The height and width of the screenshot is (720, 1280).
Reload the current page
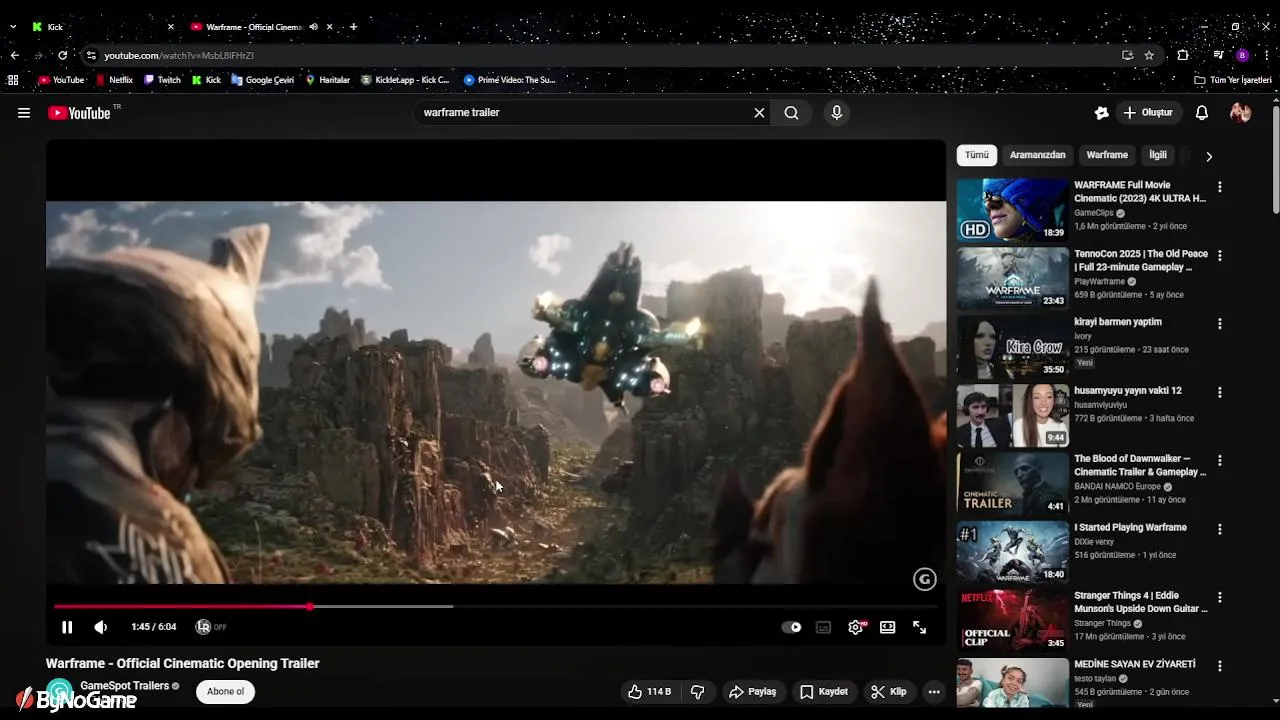(63, 55)
